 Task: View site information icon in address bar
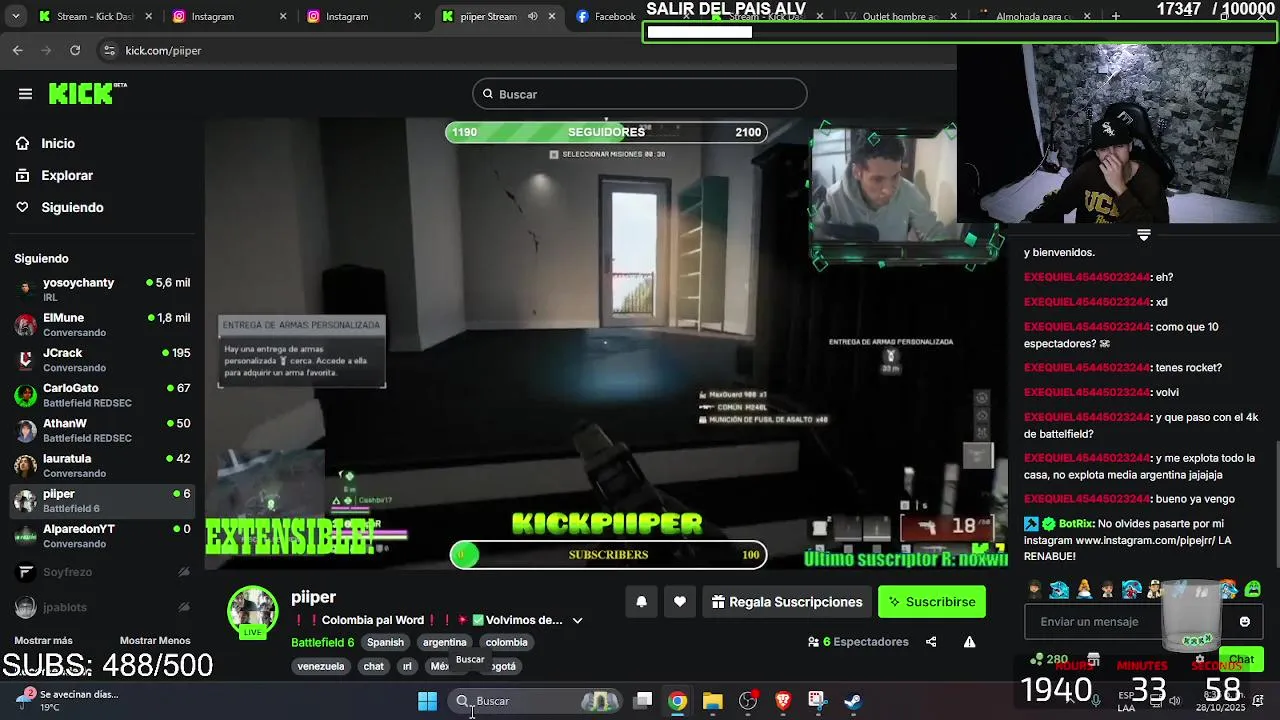108,50
